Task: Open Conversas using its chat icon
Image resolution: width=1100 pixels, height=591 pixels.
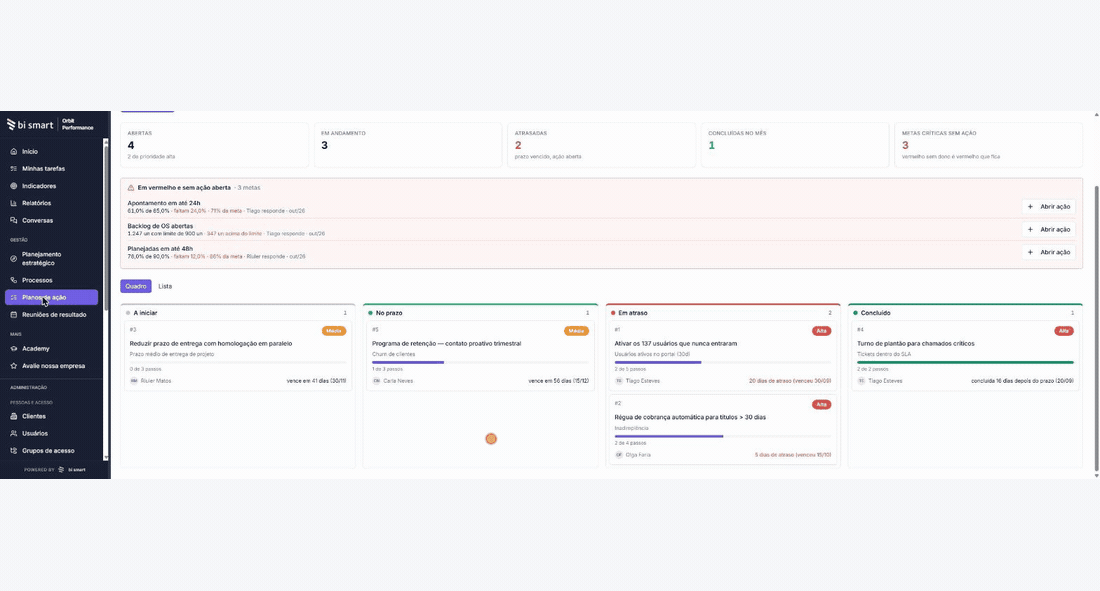Action: click(x=13, y=220)
